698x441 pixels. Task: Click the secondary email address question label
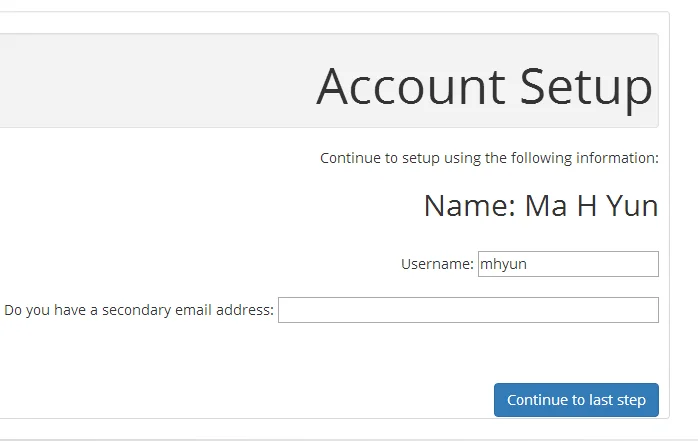click(139, 310)
